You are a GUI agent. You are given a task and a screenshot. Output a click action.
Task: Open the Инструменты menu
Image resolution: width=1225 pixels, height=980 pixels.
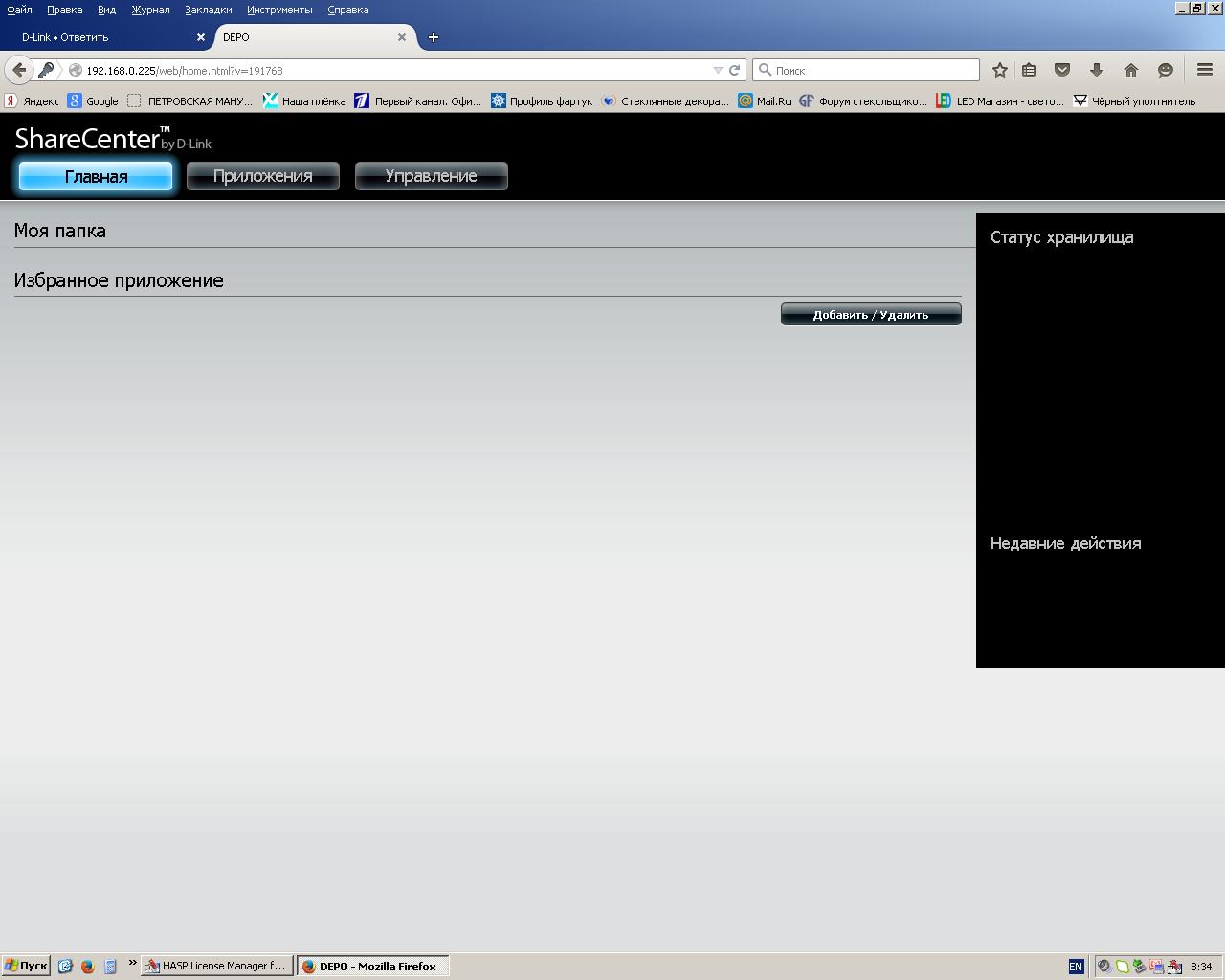pyautogui.click(x=279, y=10)
